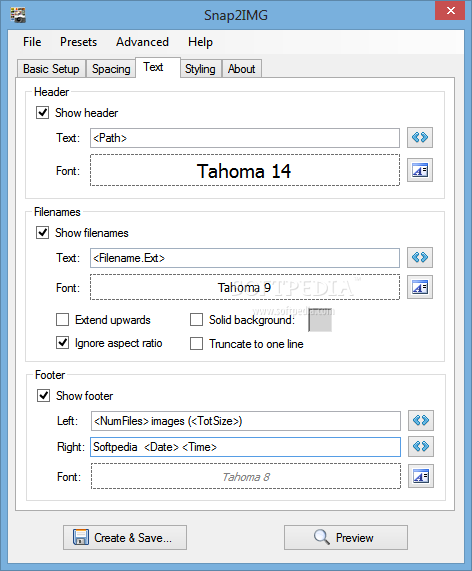The width and height of the screenshot is (472, 571).
Task: Click the Preview button
Action: coord(346,537)
